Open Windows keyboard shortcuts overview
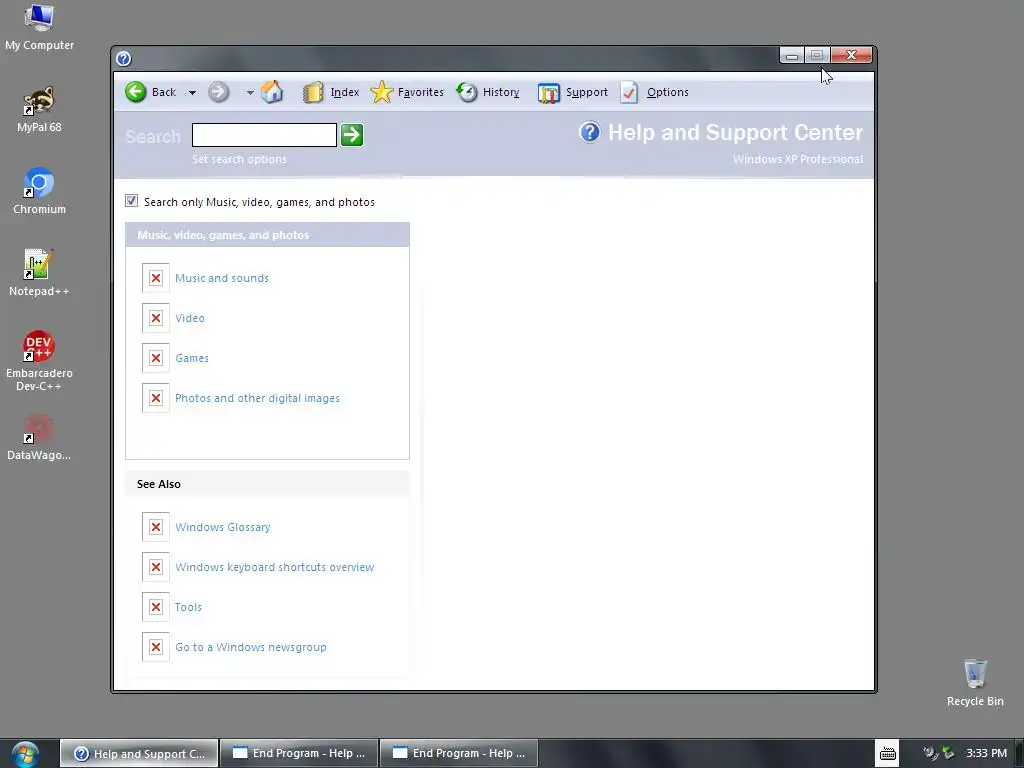This screenshot has height=768, width=1024. coord(275,567)
